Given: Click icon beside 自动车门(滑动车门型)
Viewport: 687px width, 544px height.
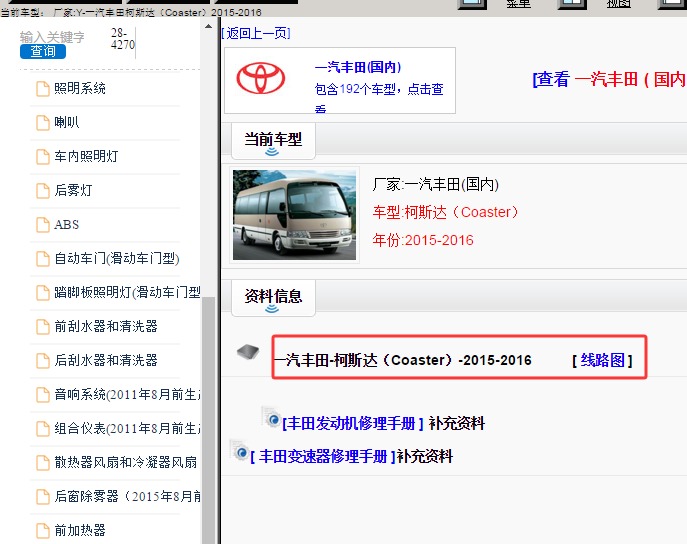Looking at the screenshot, I should pyautogui.click(x=42, y=258).
